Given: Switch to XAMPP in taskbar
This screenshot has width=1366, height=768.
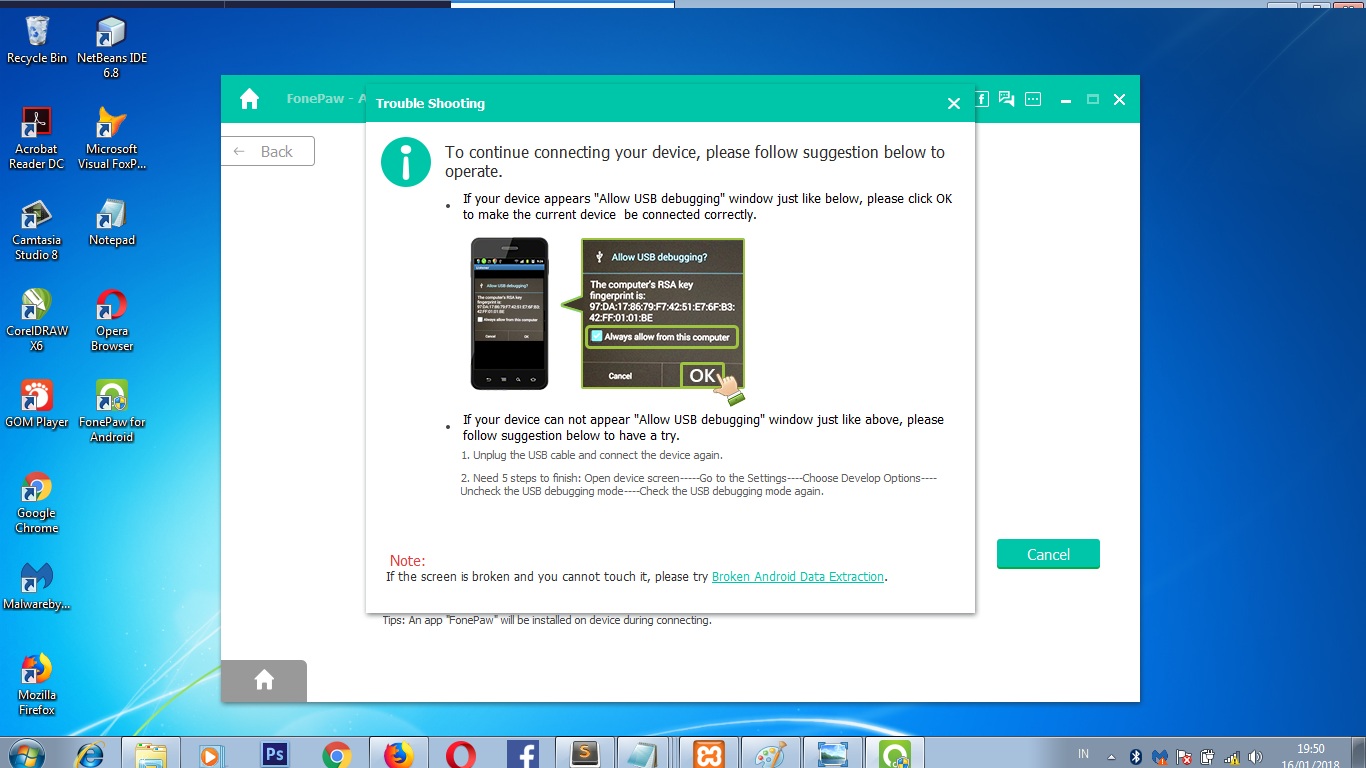Looking at the screenshot, I should [708, 754].
